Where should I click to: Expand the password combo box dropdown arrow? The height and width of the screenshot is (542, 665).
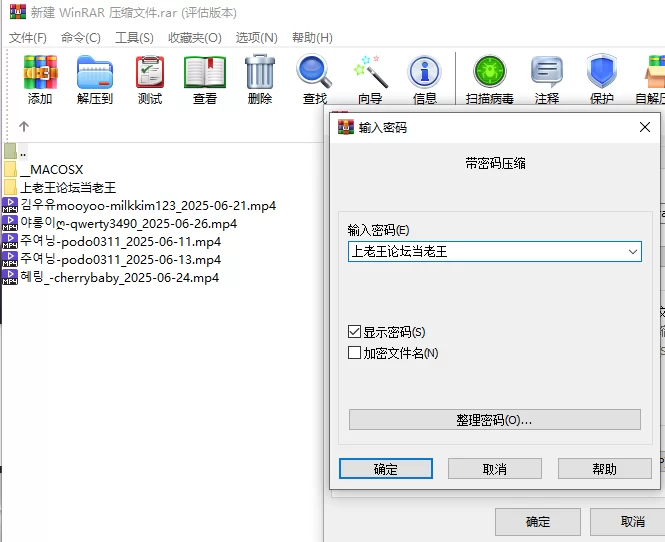633,251
